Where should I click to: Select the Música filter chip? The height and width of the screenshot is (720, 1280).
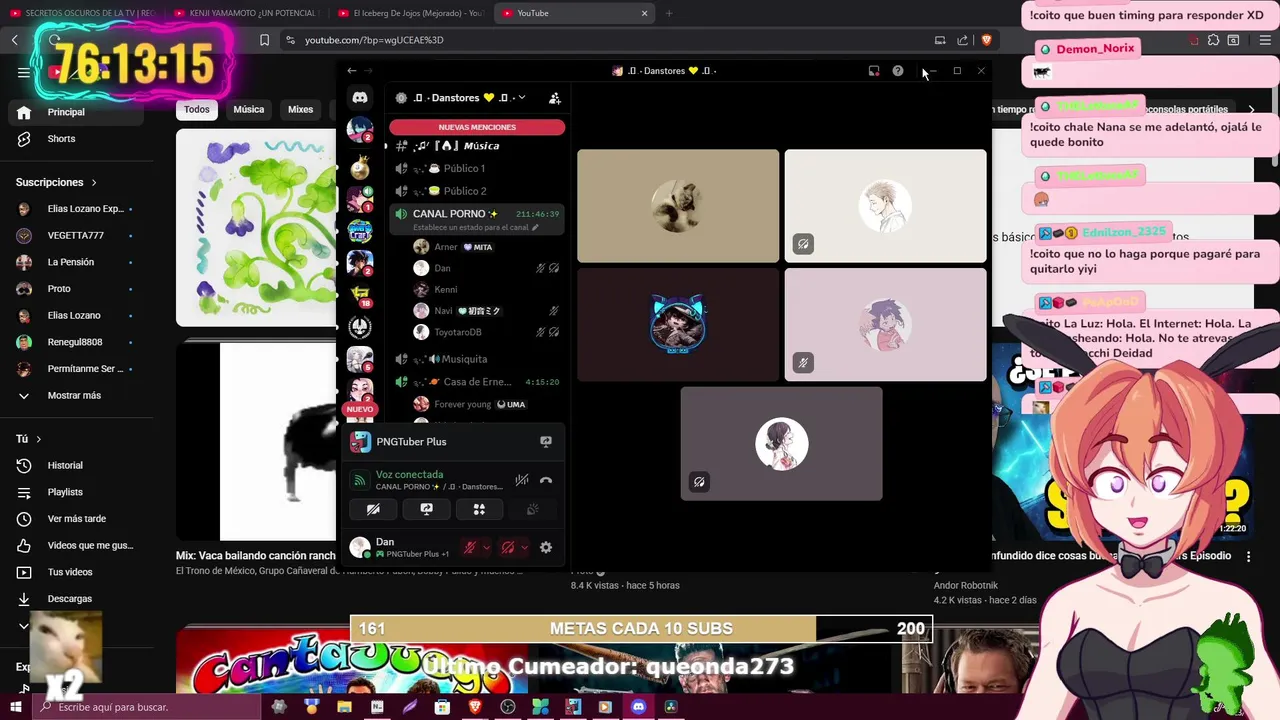click(249, 110)
